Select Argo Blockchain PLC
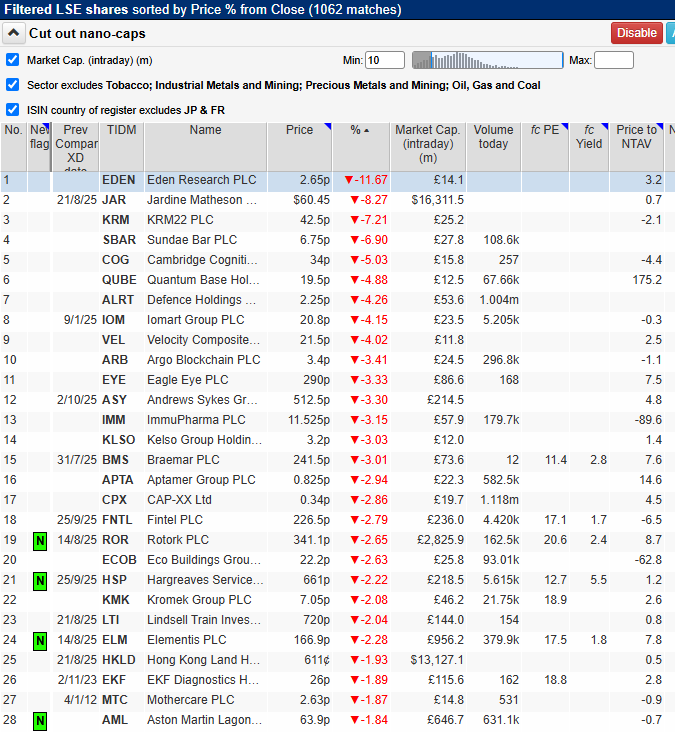 pos(204,360)
